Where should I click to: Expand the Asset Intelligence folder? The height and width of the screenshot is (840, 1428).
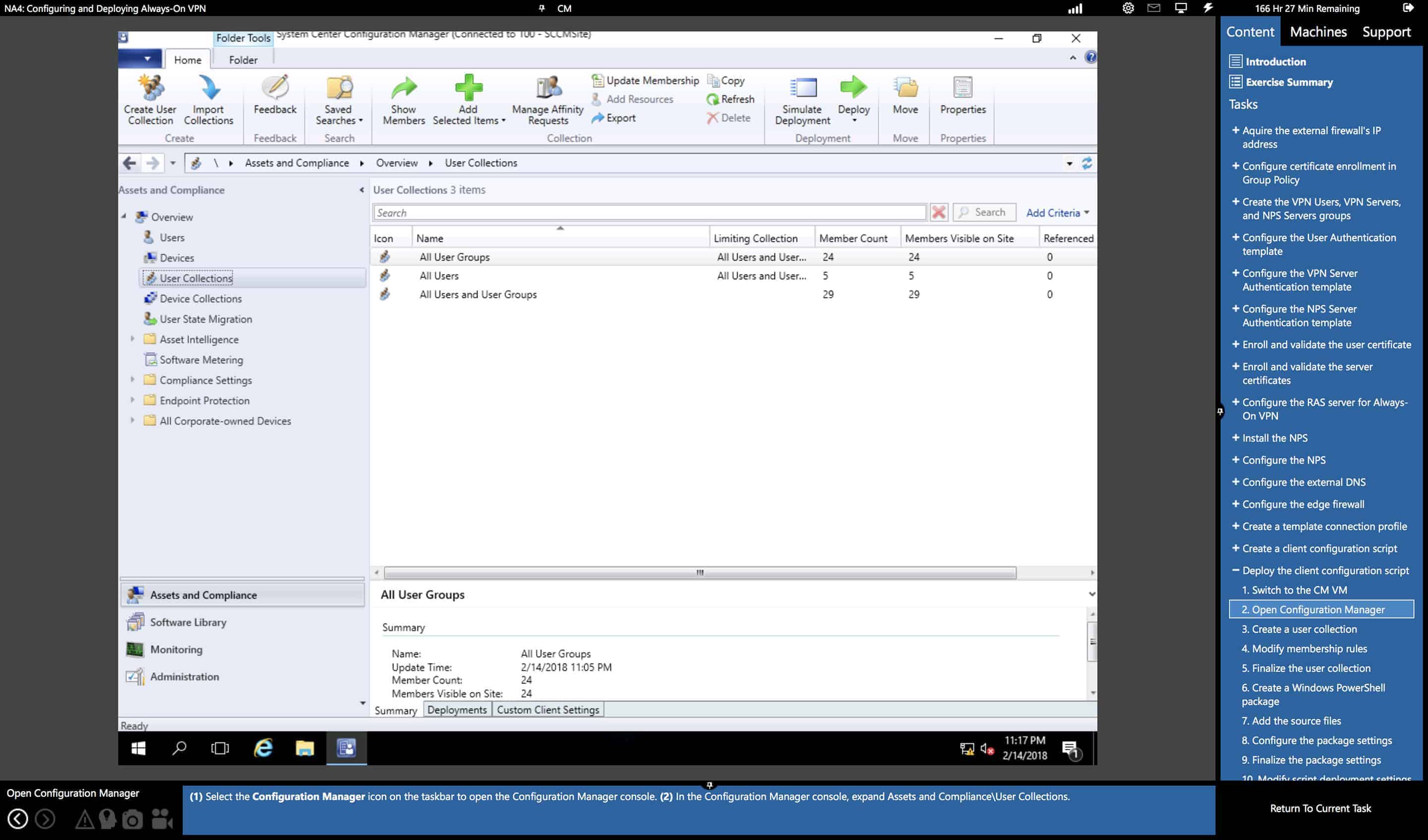tap(132, 338)
